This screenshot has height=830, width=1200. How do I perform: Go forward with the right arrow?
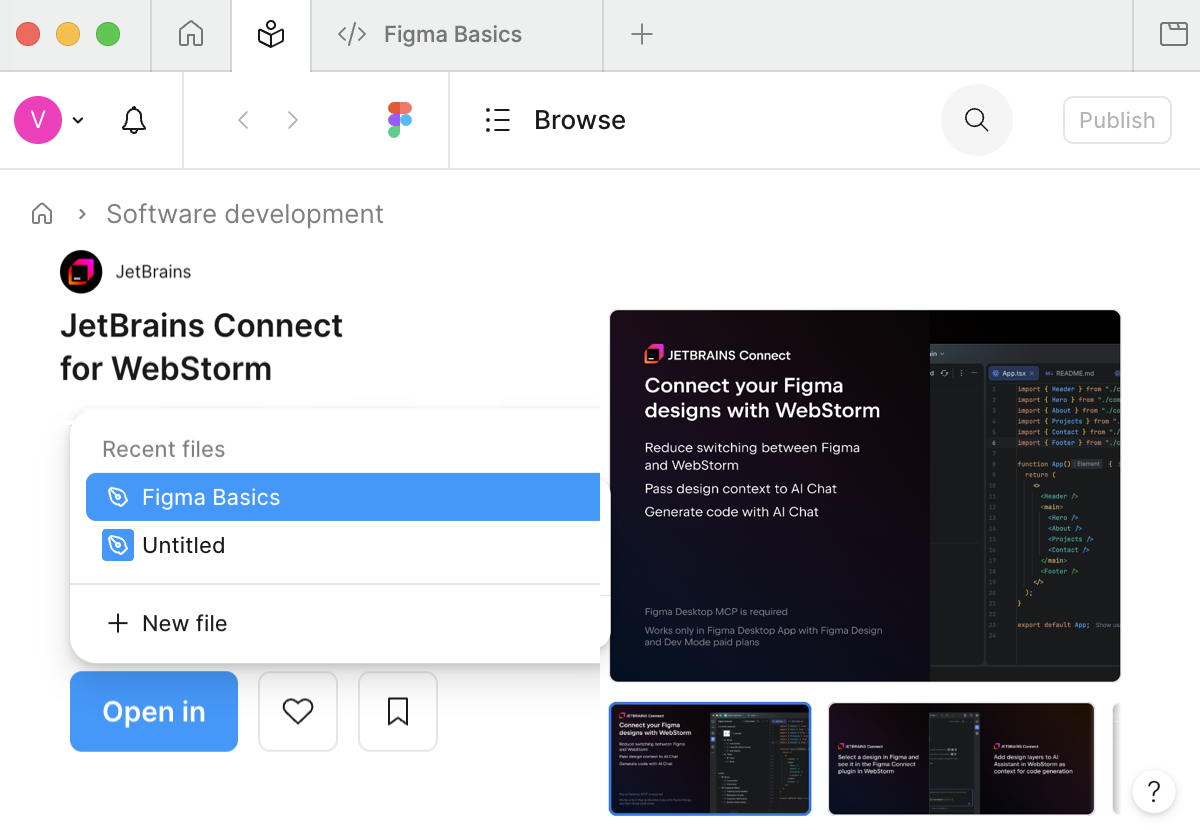click(292, 120)
